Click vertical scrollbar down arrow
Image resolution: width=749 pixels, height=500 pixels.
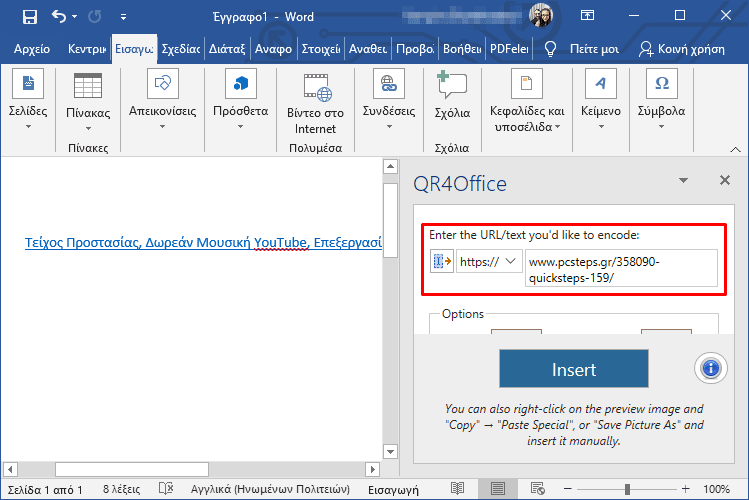pyautogui.click(x=390, y=451)
